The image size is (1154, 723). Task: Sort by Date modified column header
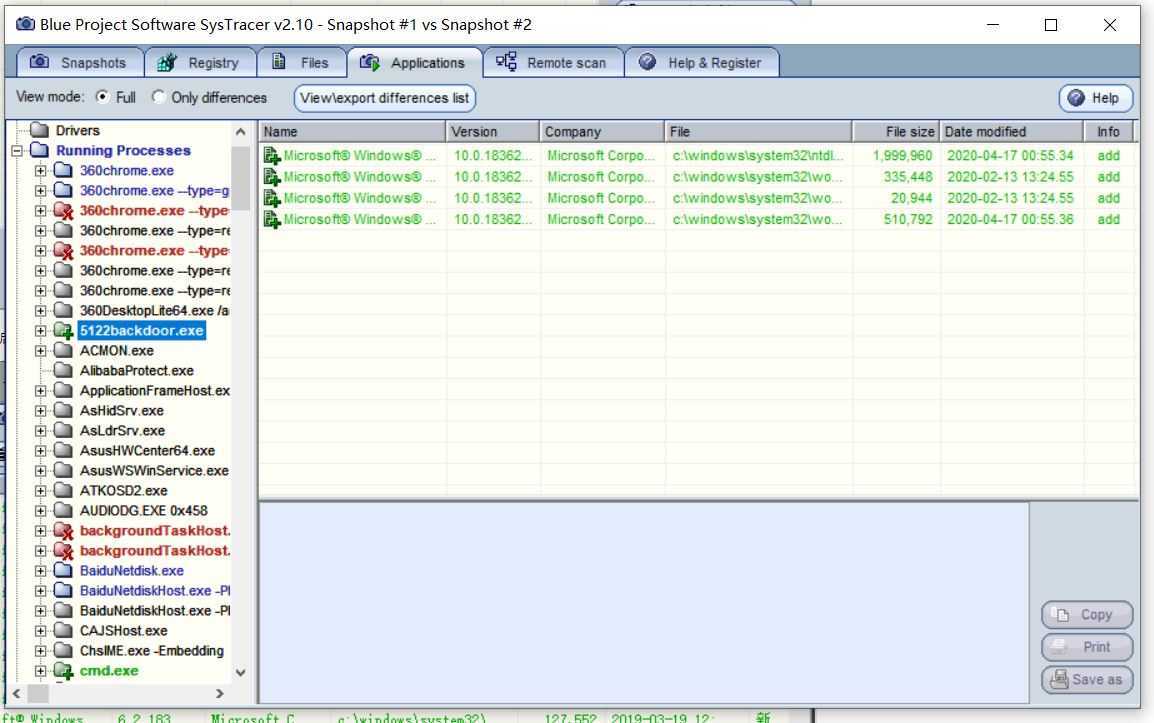1012,132
